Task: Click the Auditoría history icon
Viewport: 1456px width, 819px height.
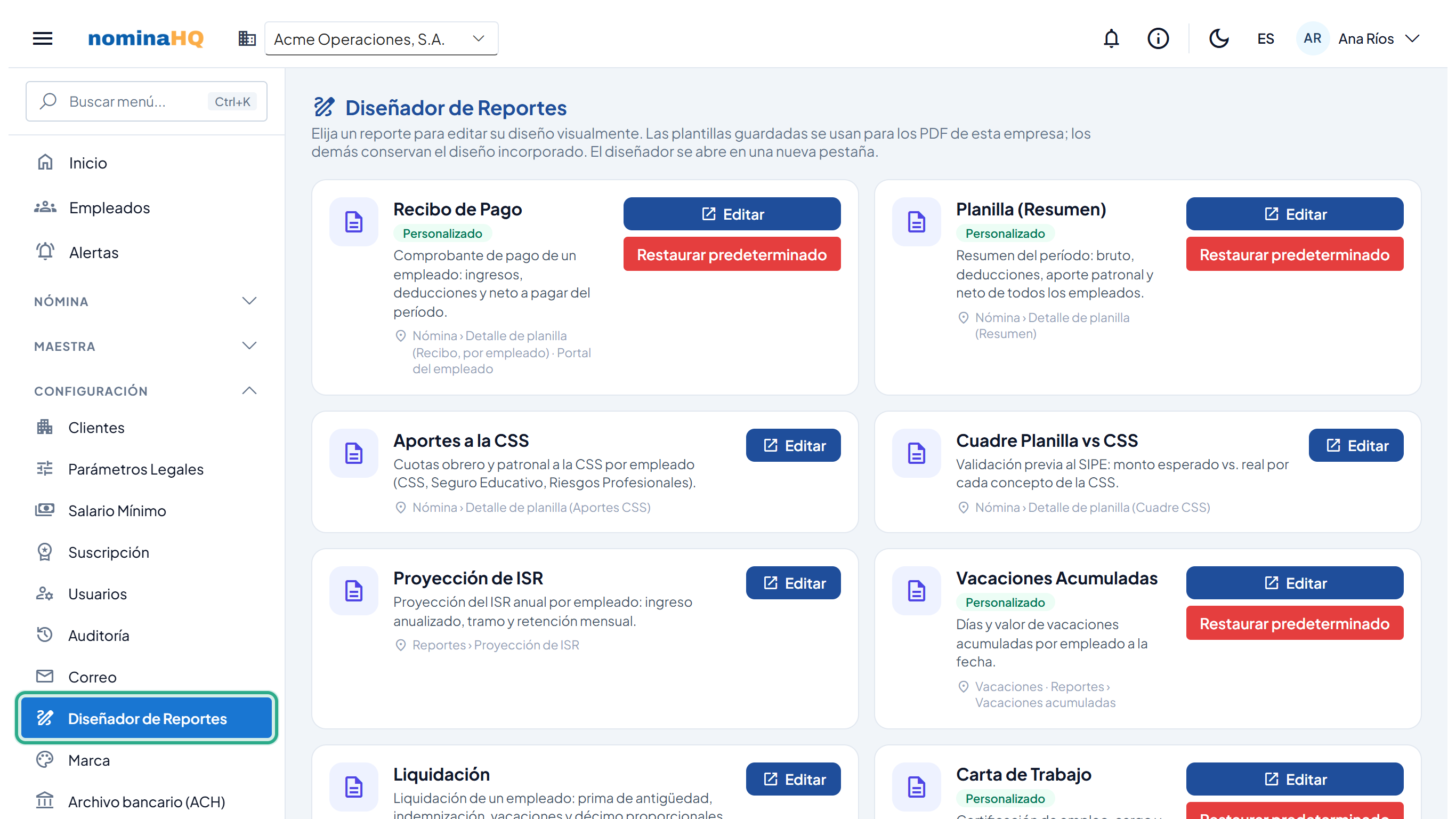Action: (45, 635)
